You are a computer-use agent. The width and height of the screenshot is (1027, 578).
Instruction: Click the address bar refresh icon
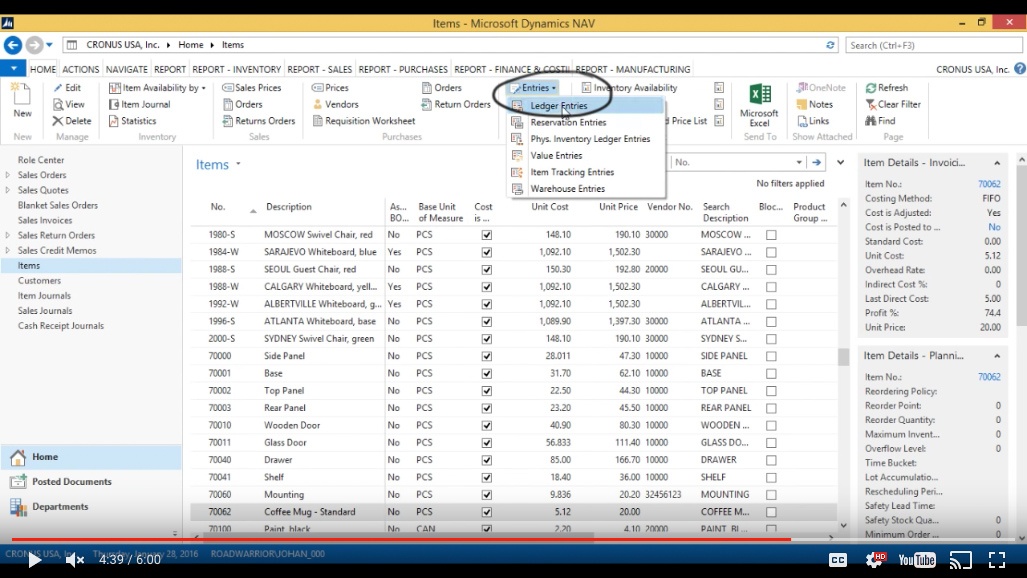[831, 45]
